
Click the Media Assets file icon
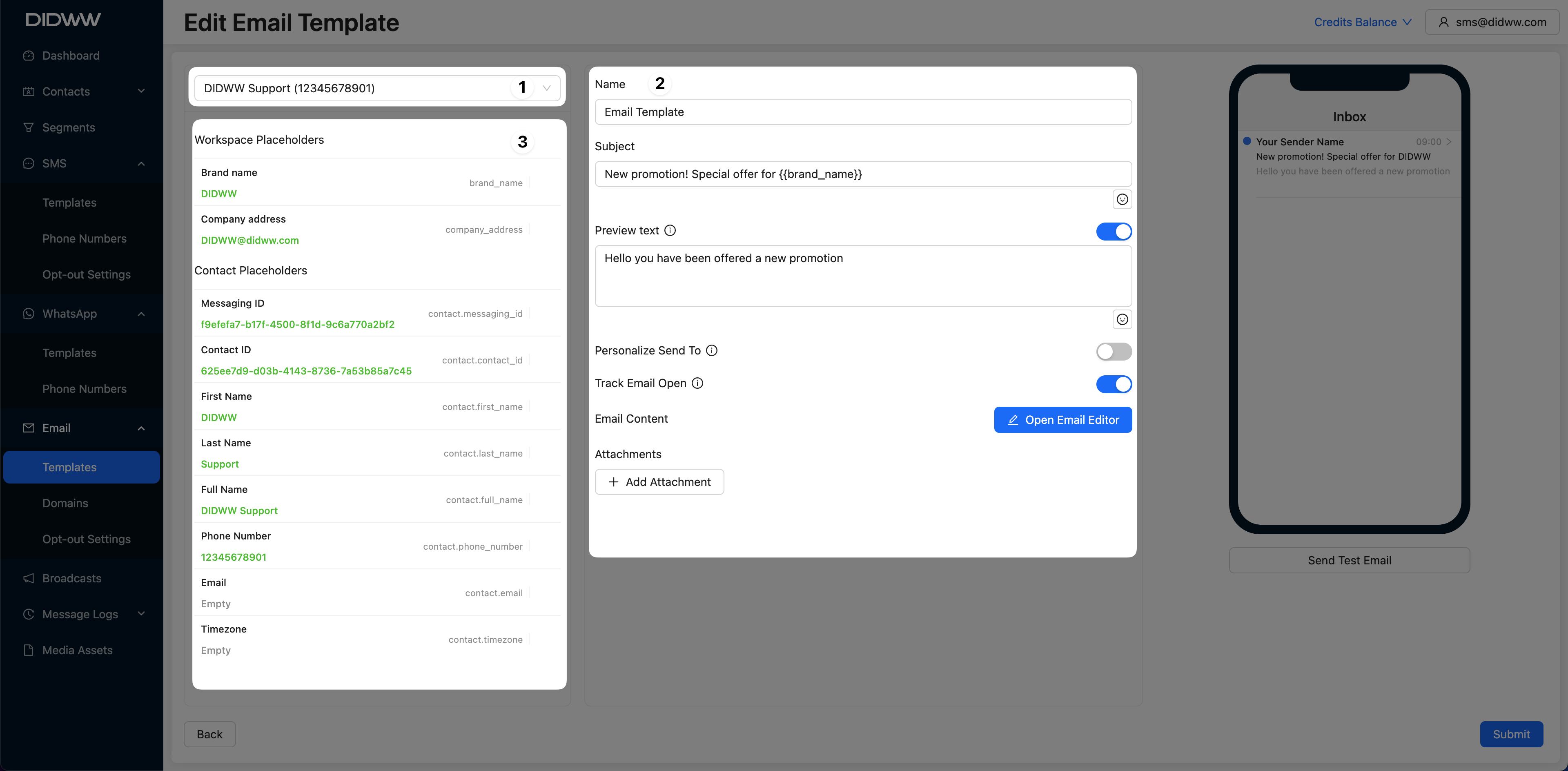29,650
